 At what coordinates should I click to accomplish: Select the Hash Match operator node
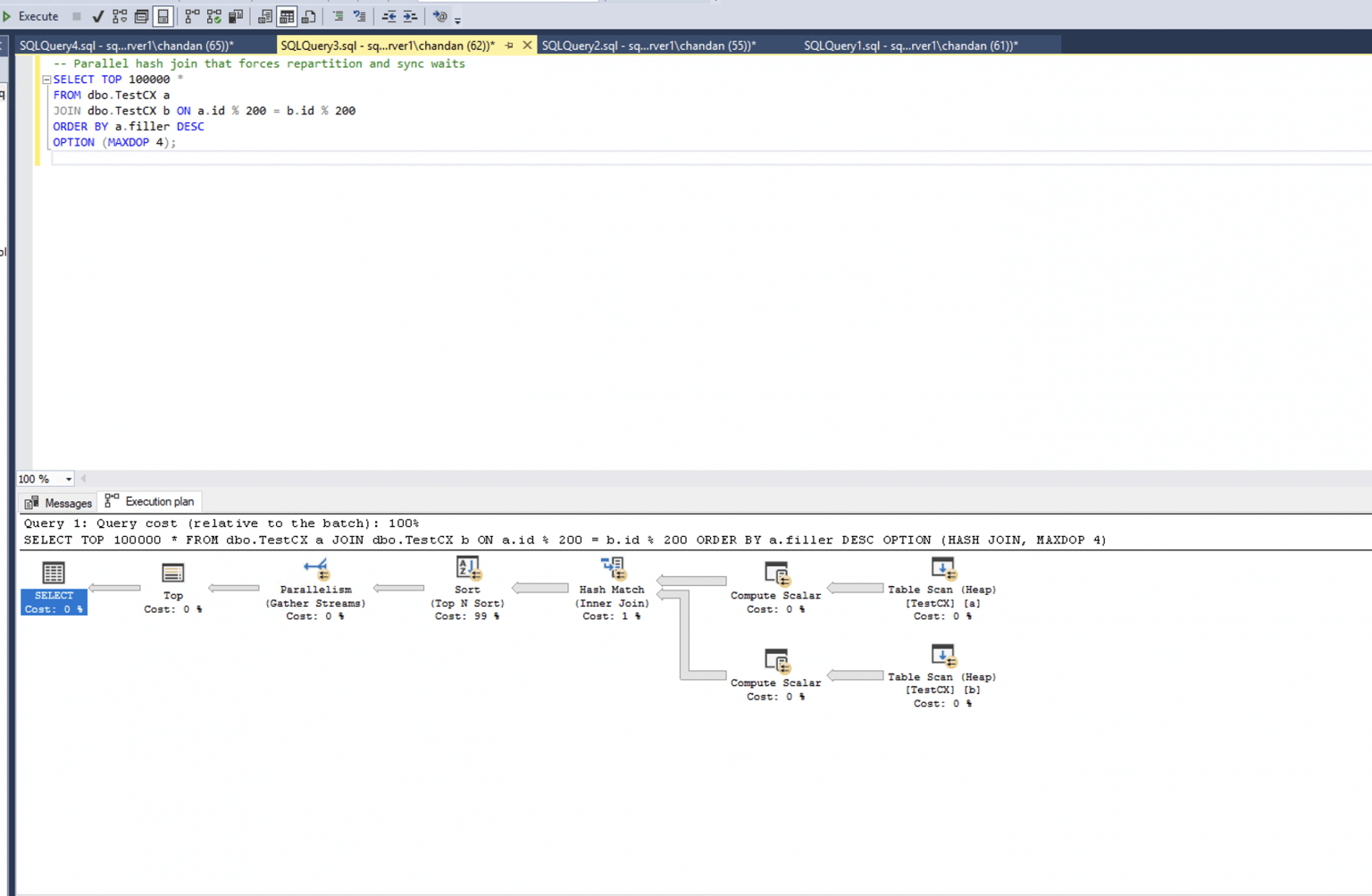(x=612, y=588)
